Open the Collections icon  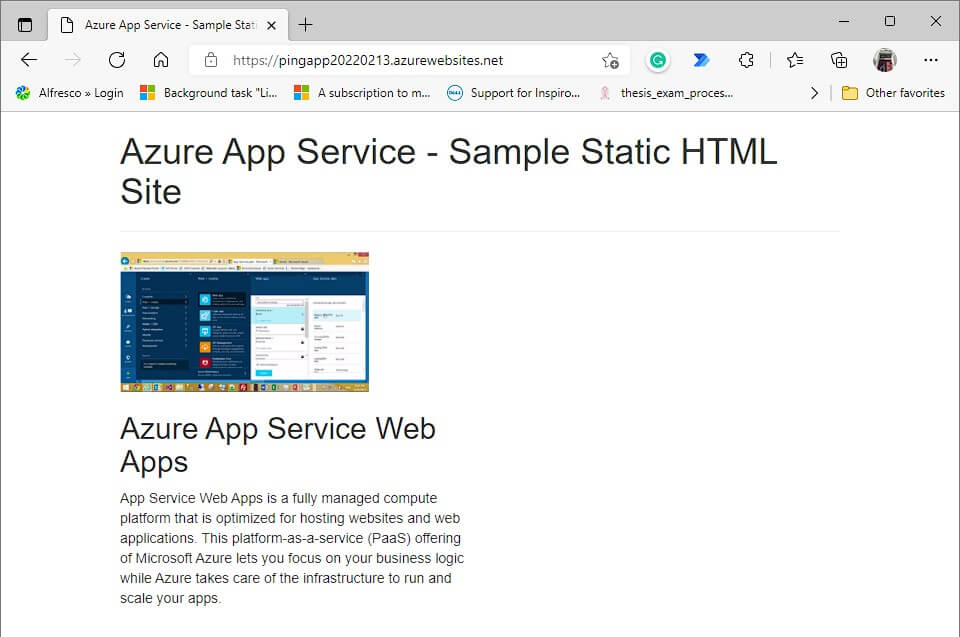point(839,60)
